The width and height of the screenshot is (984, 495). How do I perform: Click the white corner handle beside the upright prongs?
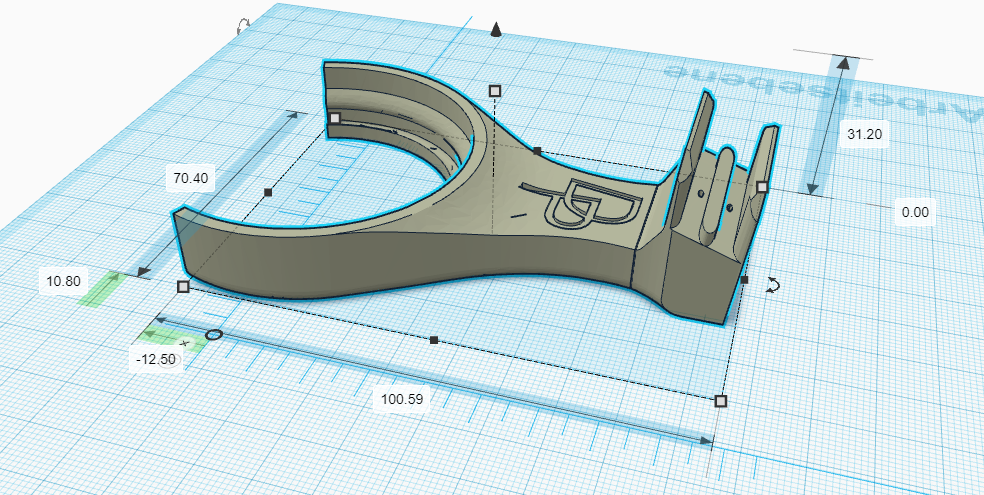pyautogui.click(x=762, y=186)
